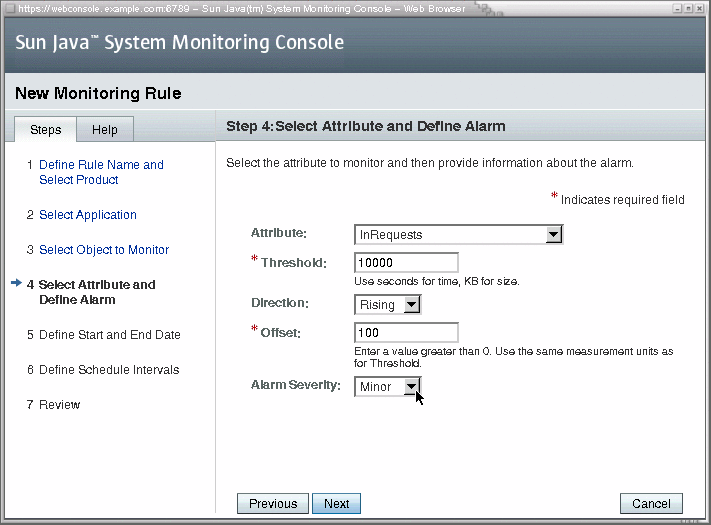Click the 'Use seconds for time, KB for size' hint

[437, 281]
